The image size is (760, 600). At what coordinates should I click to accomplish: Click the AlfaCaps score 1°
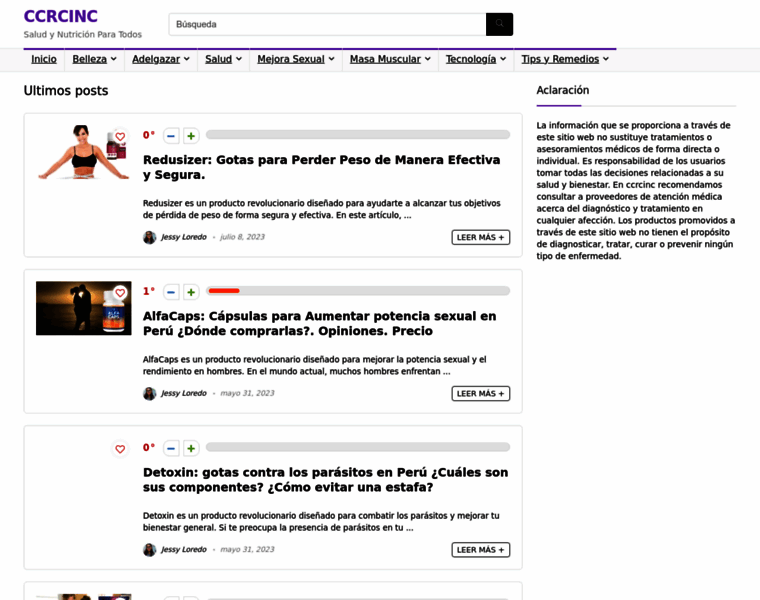[x=149, y=291]
